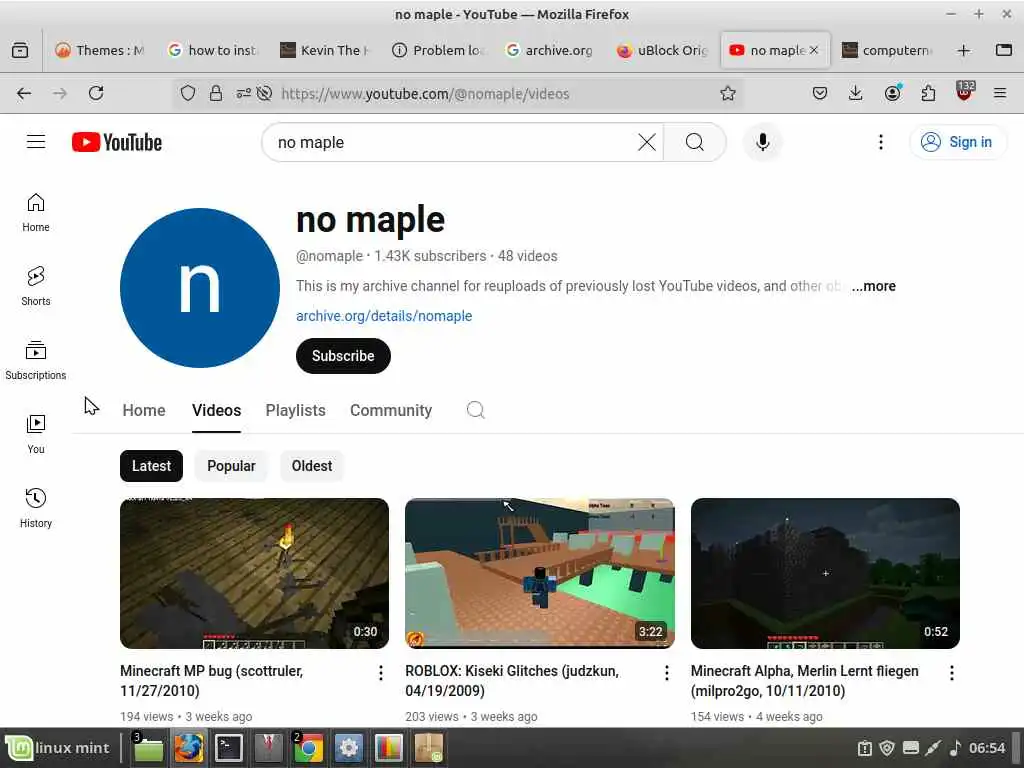Image resolution: width=1024 pixels, height=768 pixels.
Task: Open Shorts in the sidebar
Action: pyautogui.click(x=36, y=287)
